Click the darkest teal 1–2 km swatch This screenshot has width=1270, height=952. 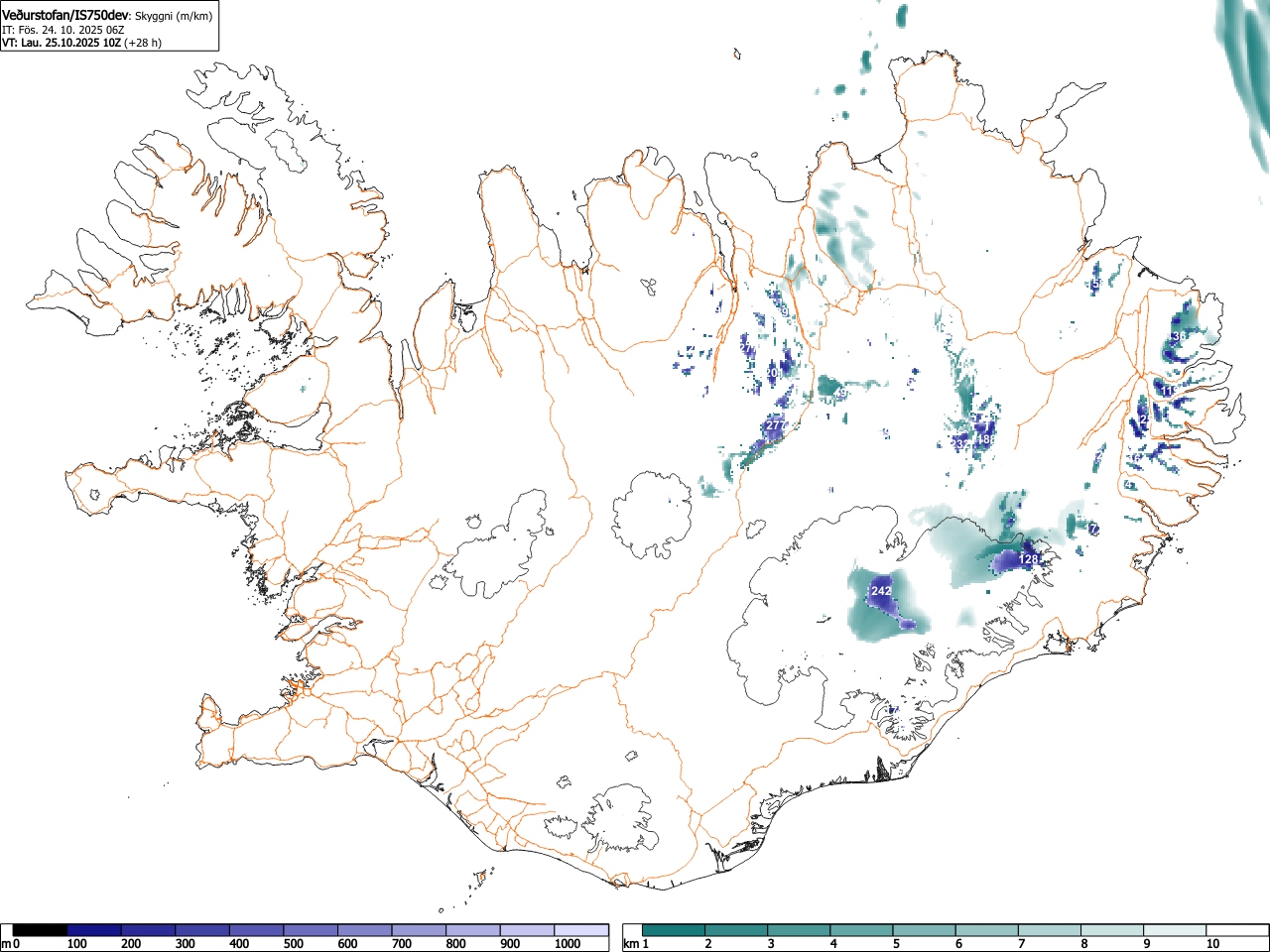[x=674, y=930]
